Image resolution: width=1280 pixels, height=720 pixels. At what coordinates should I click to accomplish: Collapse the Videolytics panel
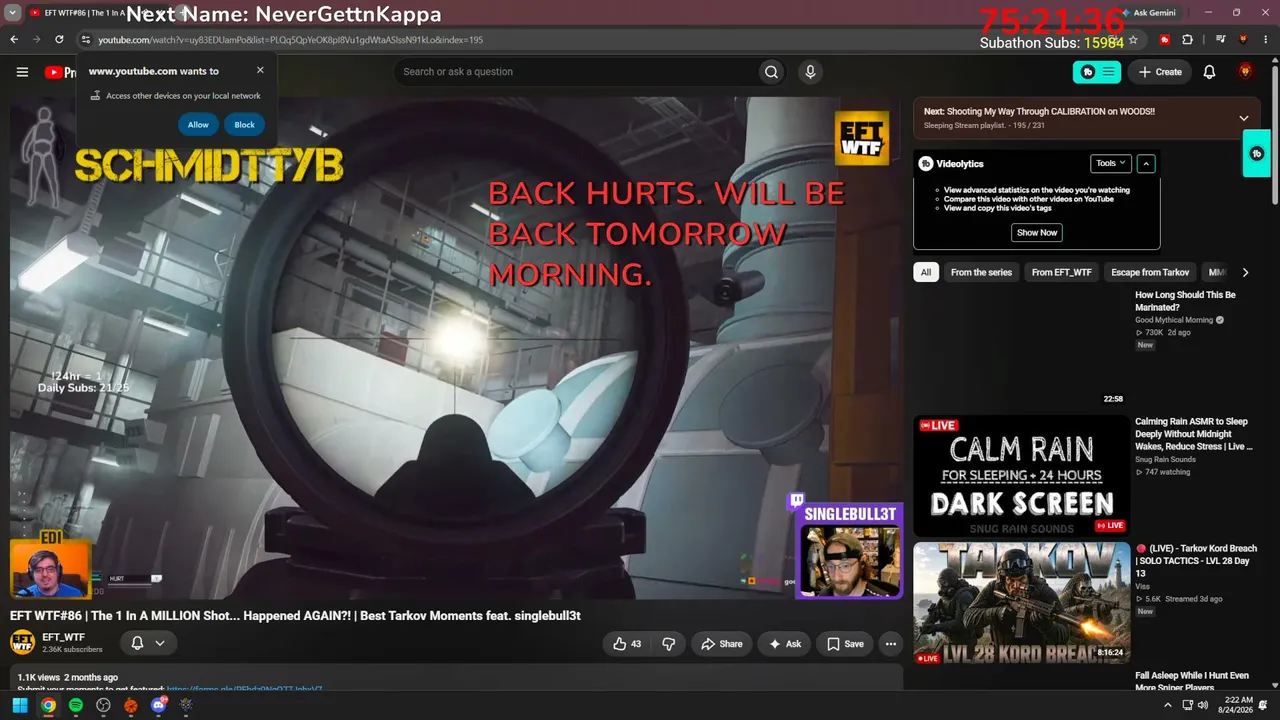(1146, 163)
